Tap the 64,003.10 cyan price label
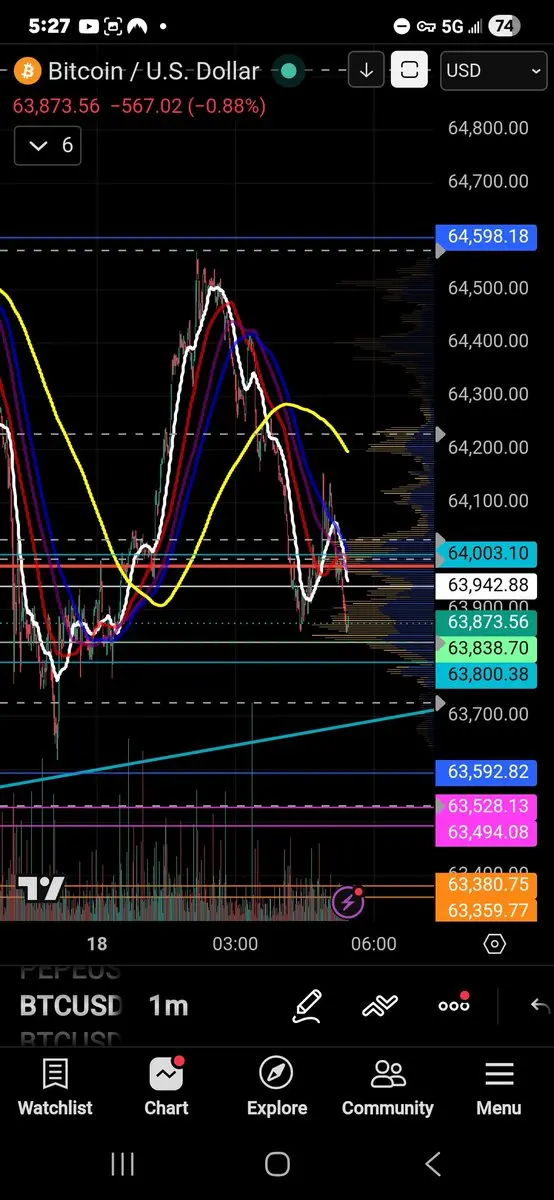Screen dimensions: 554x1200 click(x=488, y=553)
